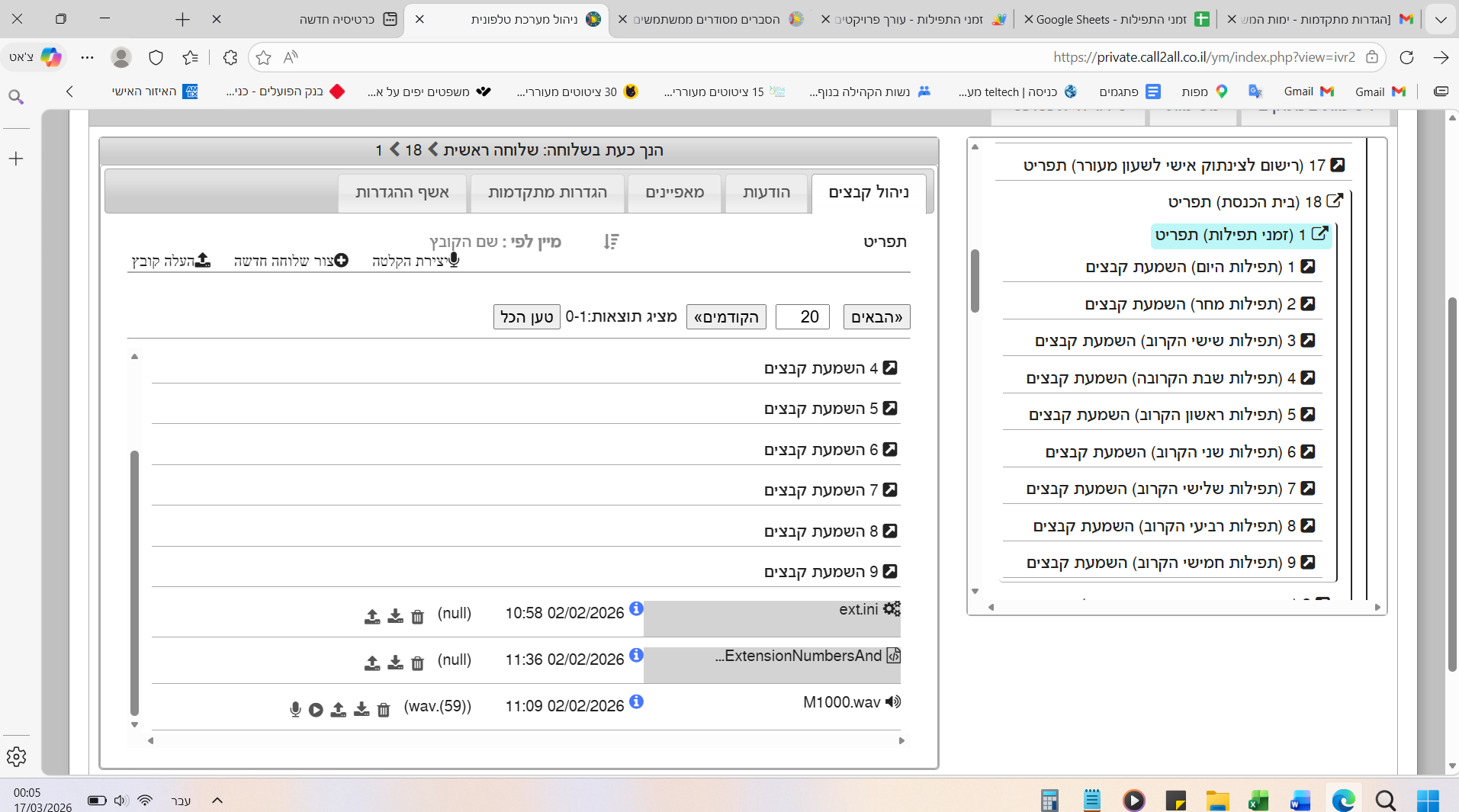
Task: Switch to the הודעות tab
Action: tap(766, 193)
